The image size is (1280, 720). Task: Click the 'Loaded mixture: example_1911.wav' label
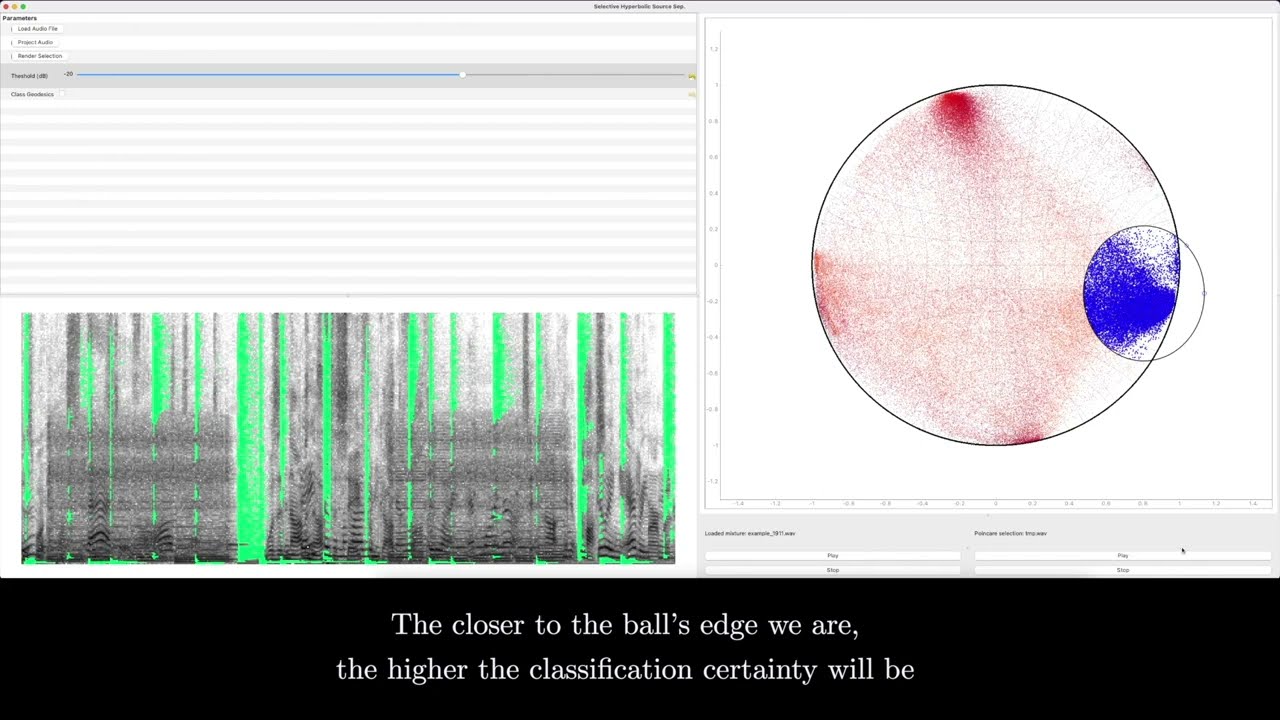pos(750,533)
